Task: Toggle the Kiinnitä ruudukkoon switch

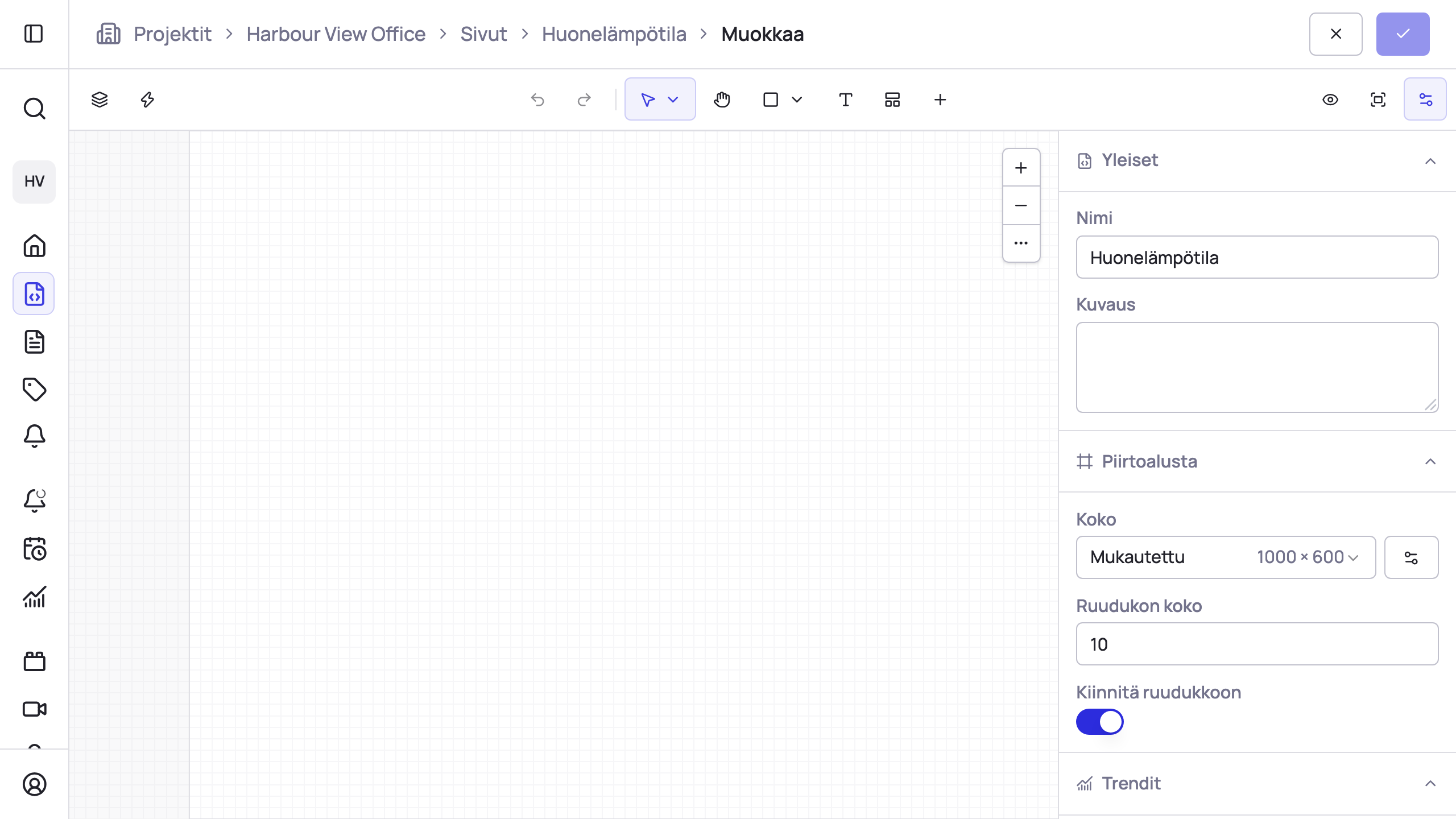Action: (1099, 722)
